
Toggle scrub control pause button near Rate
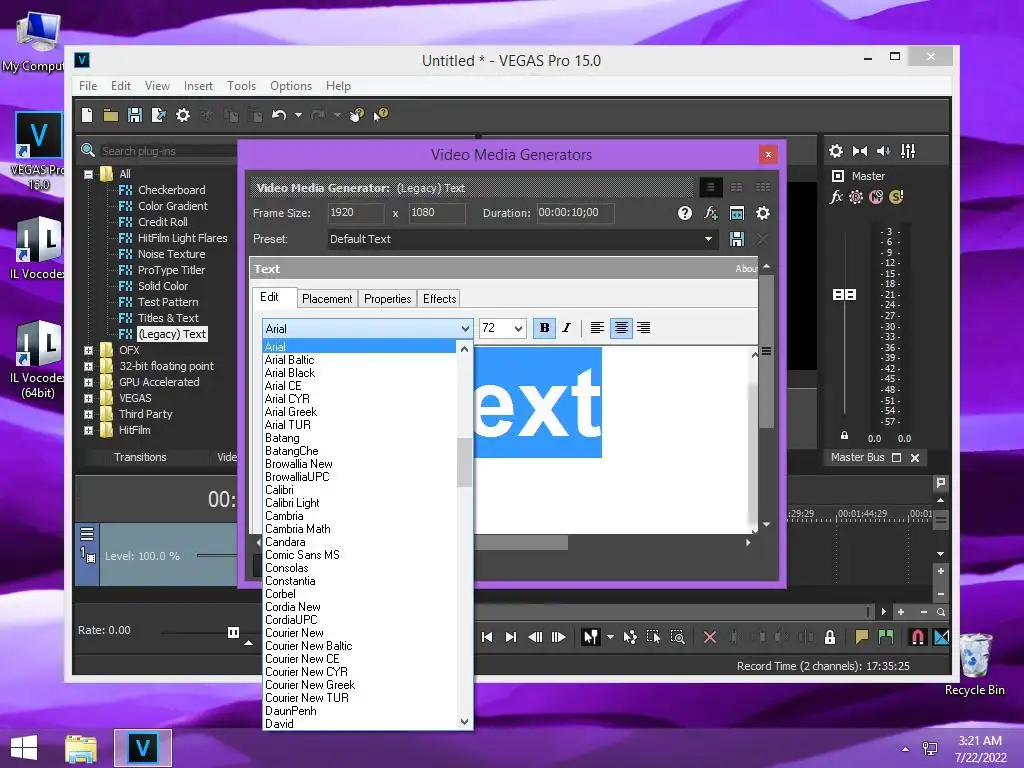click(x=233, y=632)
